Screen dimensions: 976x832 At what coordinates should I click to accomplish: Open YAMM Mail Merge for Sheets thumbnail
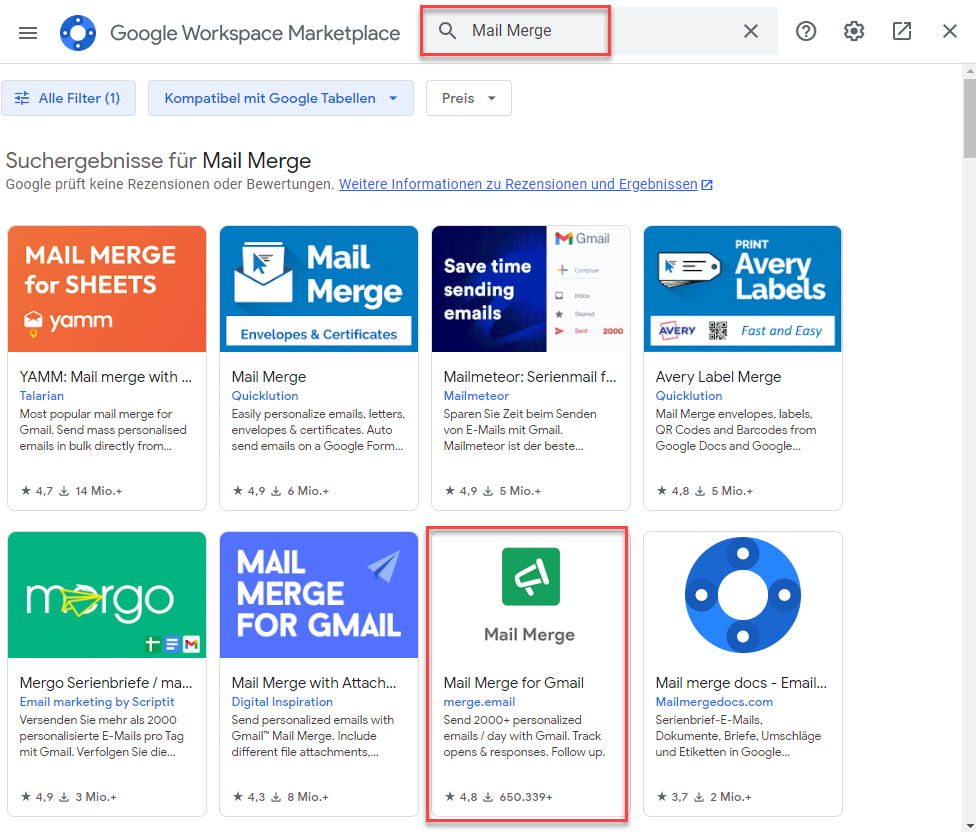point(107,289)
